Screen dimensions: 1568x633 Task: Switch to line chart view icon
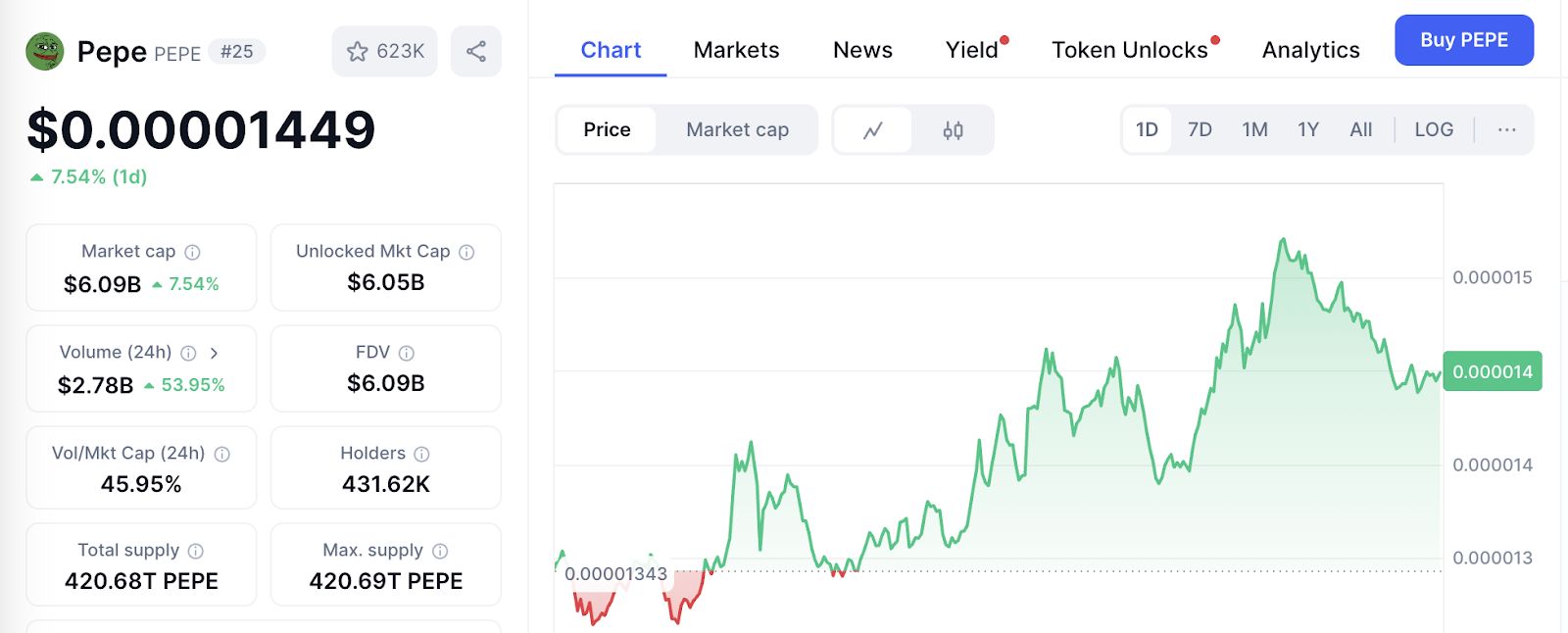tap(873, 130)
